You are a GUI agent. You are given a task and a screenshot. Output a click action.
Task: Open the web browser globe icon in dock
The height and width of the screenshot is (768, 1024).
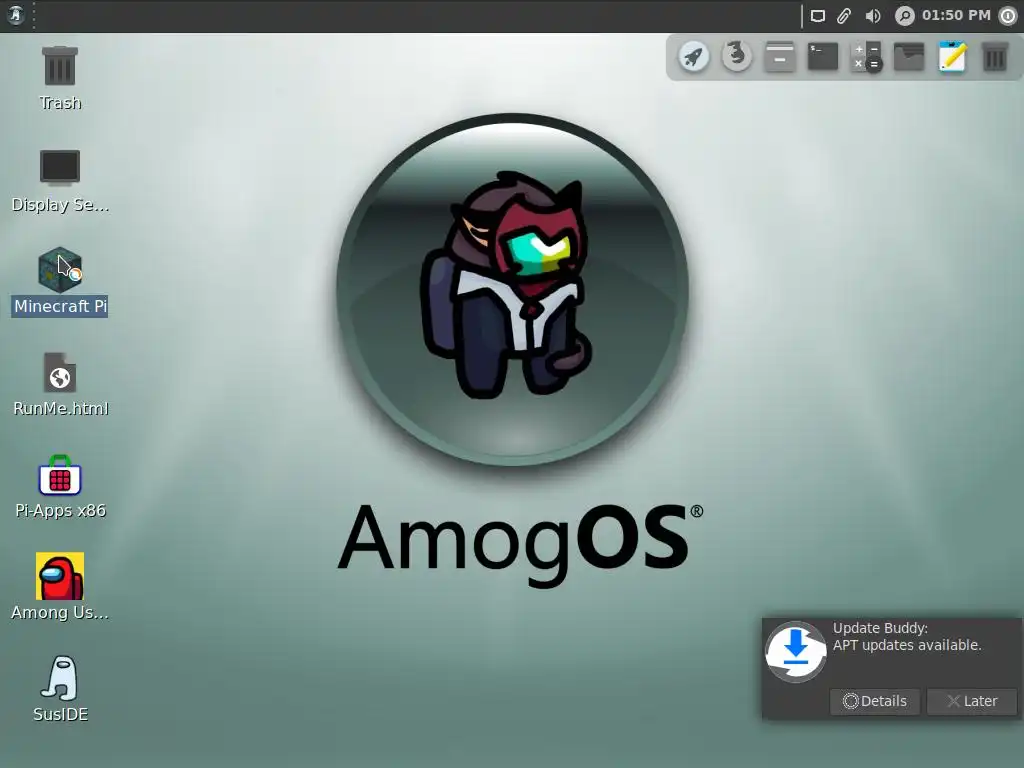(x=737, y=57)
